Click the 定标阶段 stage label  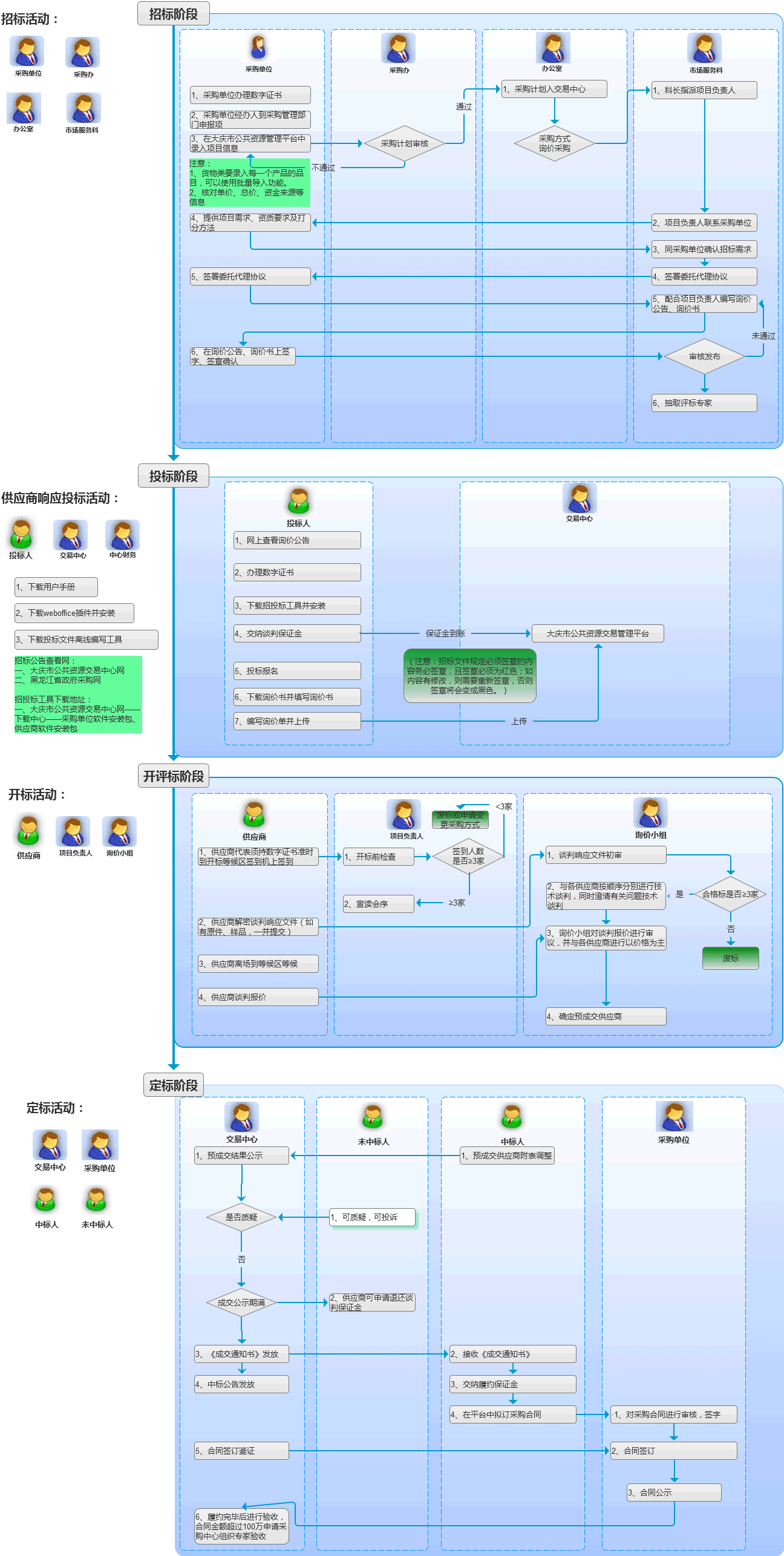pos(174,1085)
